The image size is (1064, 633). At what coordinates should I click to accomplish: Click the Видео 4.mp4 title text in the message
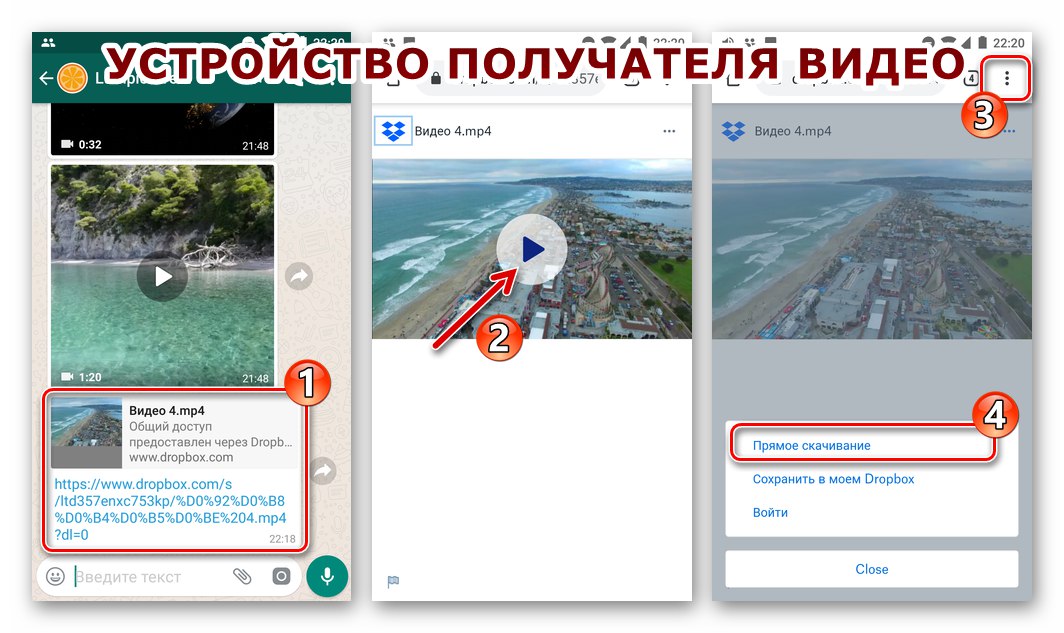tap(167, 410)
